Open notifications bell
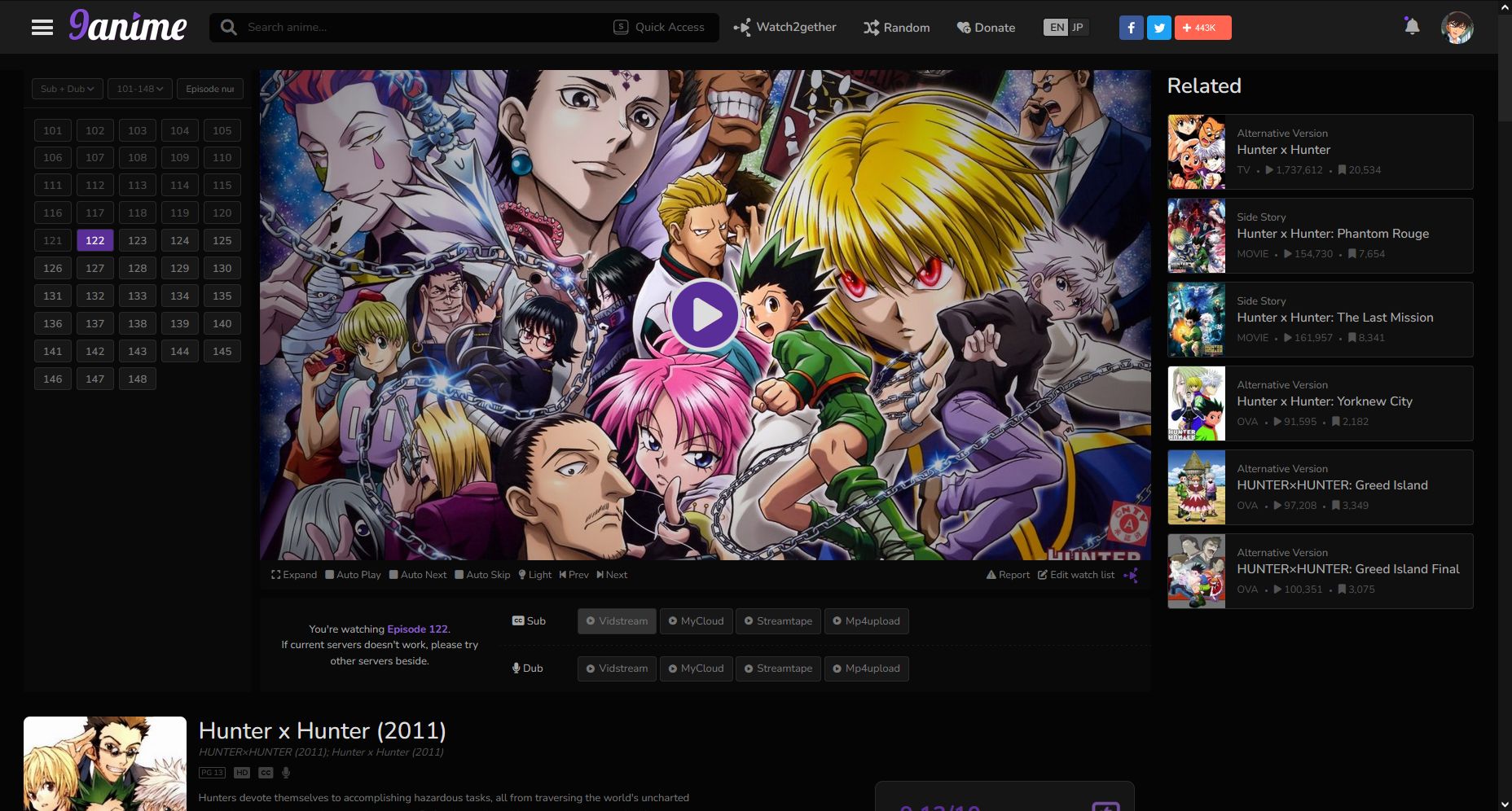This screenshot has height=811, width=1512. click(x=1412, y=27)
